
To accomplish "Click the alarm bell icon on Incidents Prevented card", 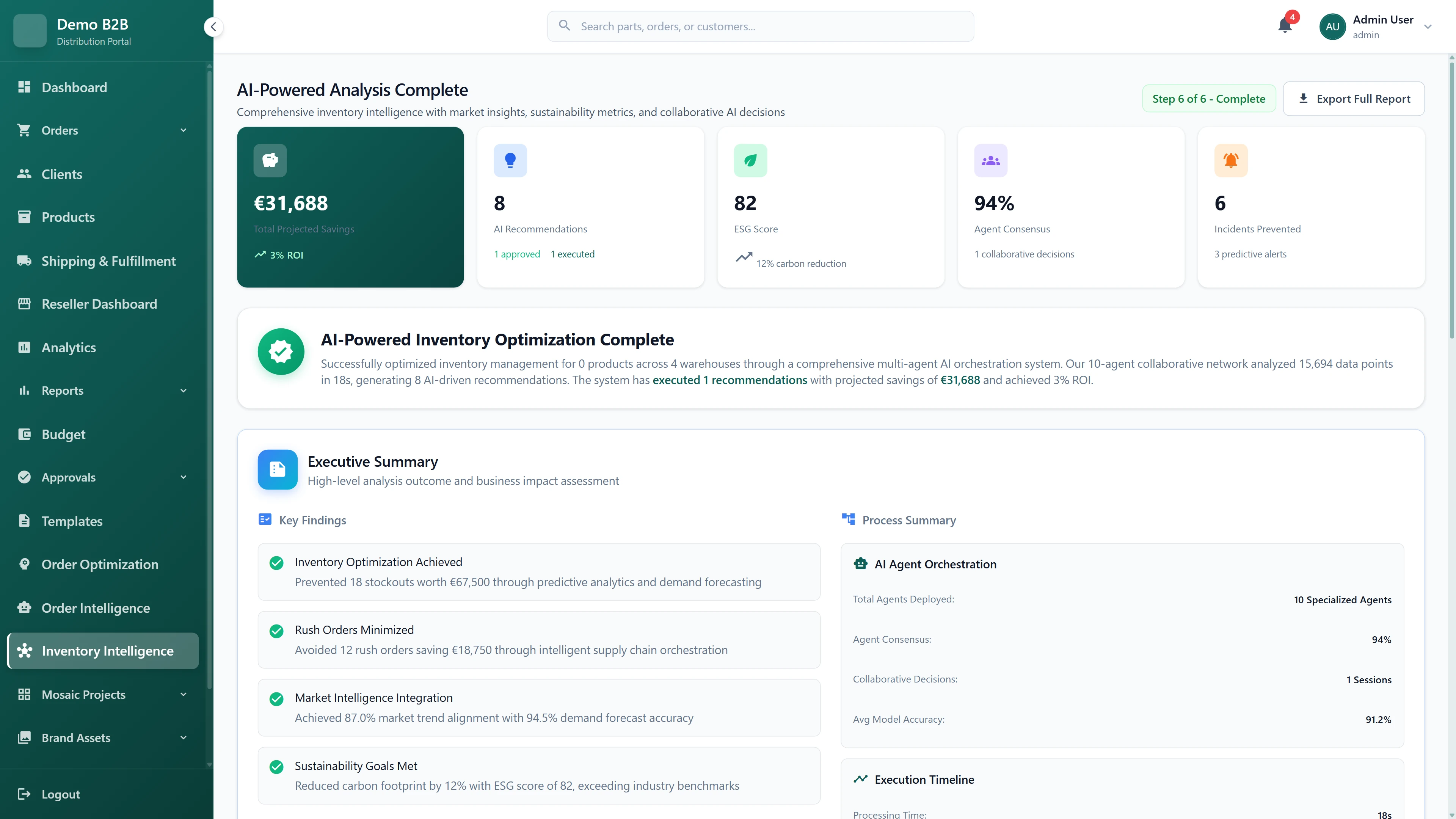I will click(1231, 160).
